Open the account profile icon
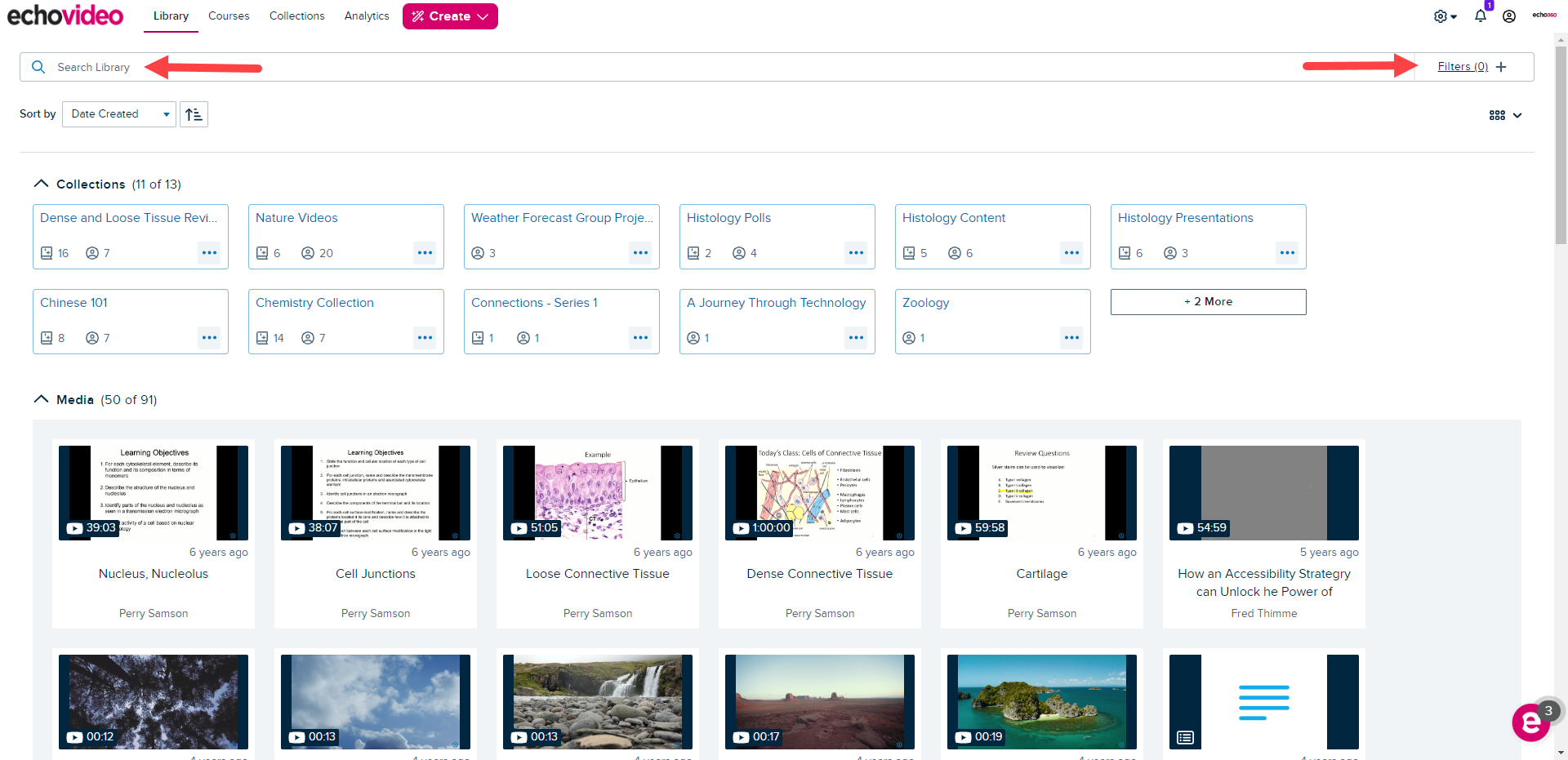Image resolution: width=1568 pixels, height=760 pixels. click(1510, 16)
